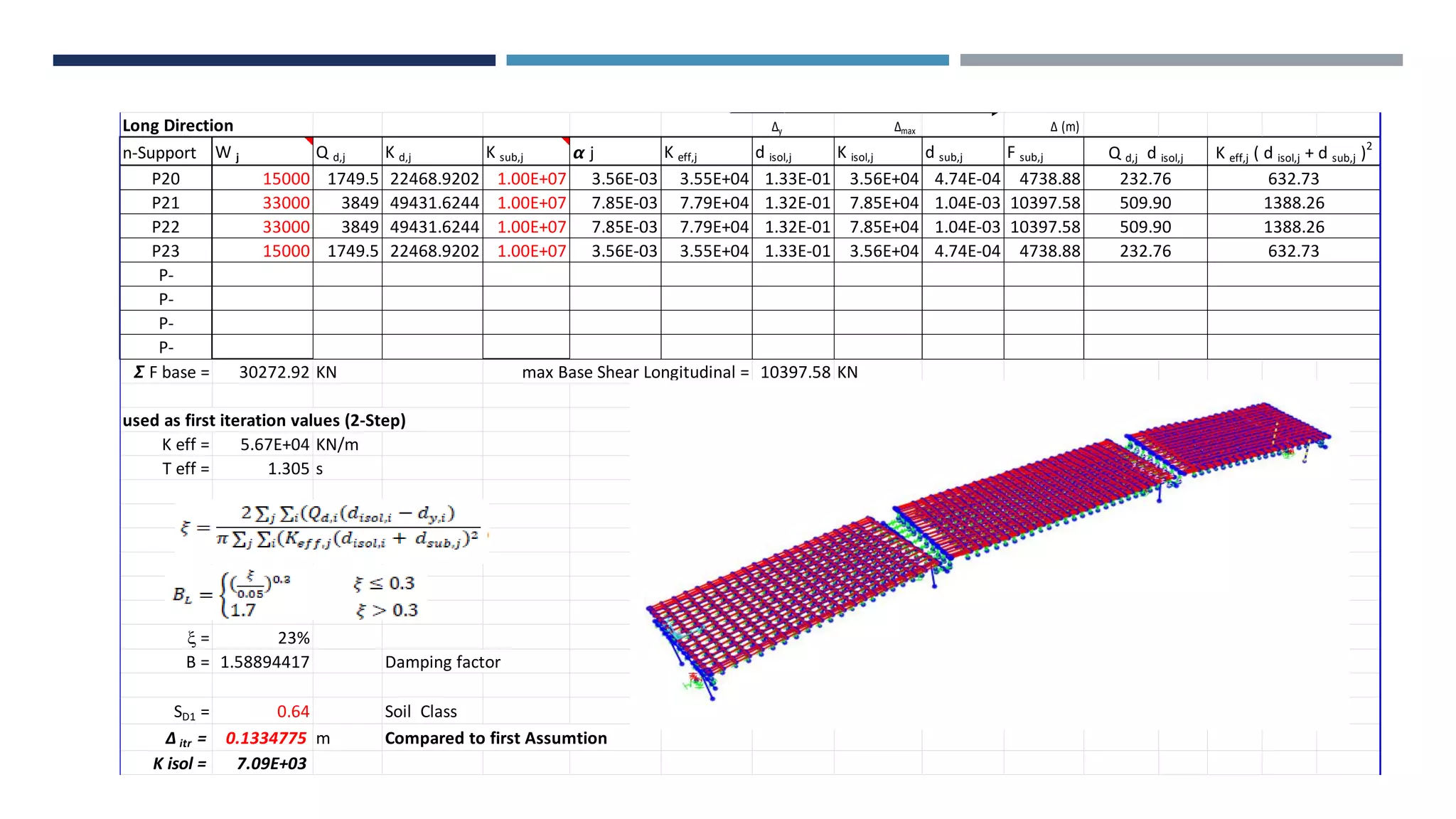The height and width of the screenshot is (819, 1456).
Task: Select the ΣF base value 30272.92
Action: coord(274,372)
